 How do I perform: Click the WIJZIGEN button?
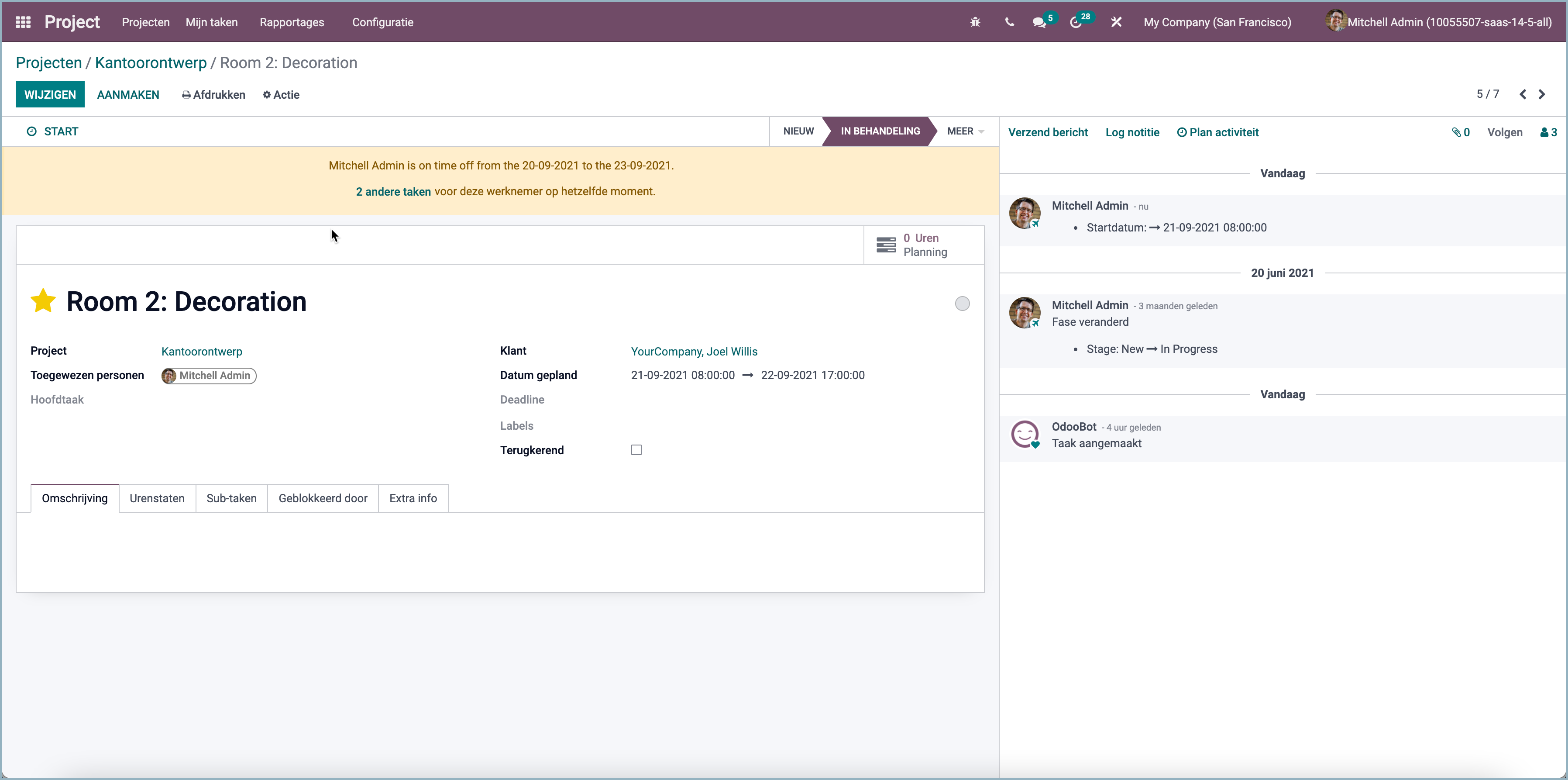(50, 94)
